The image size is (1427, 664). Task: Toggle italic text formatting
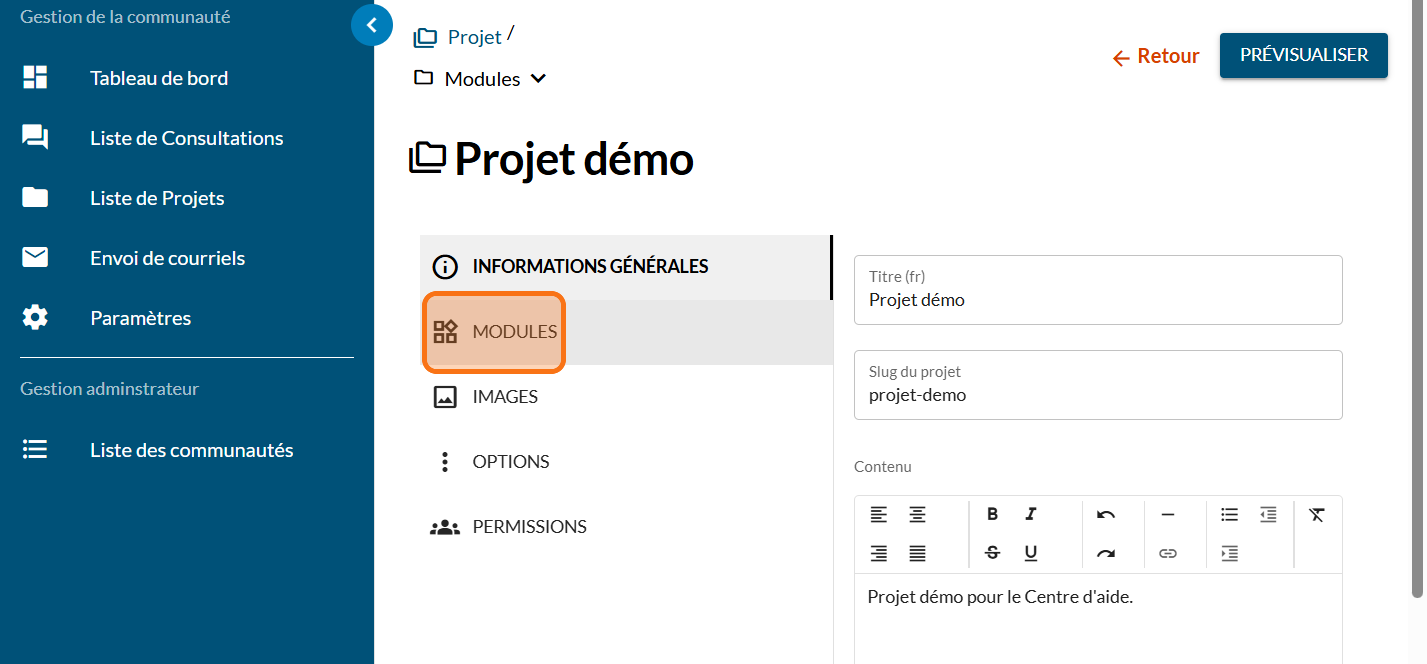point(1031,514)
